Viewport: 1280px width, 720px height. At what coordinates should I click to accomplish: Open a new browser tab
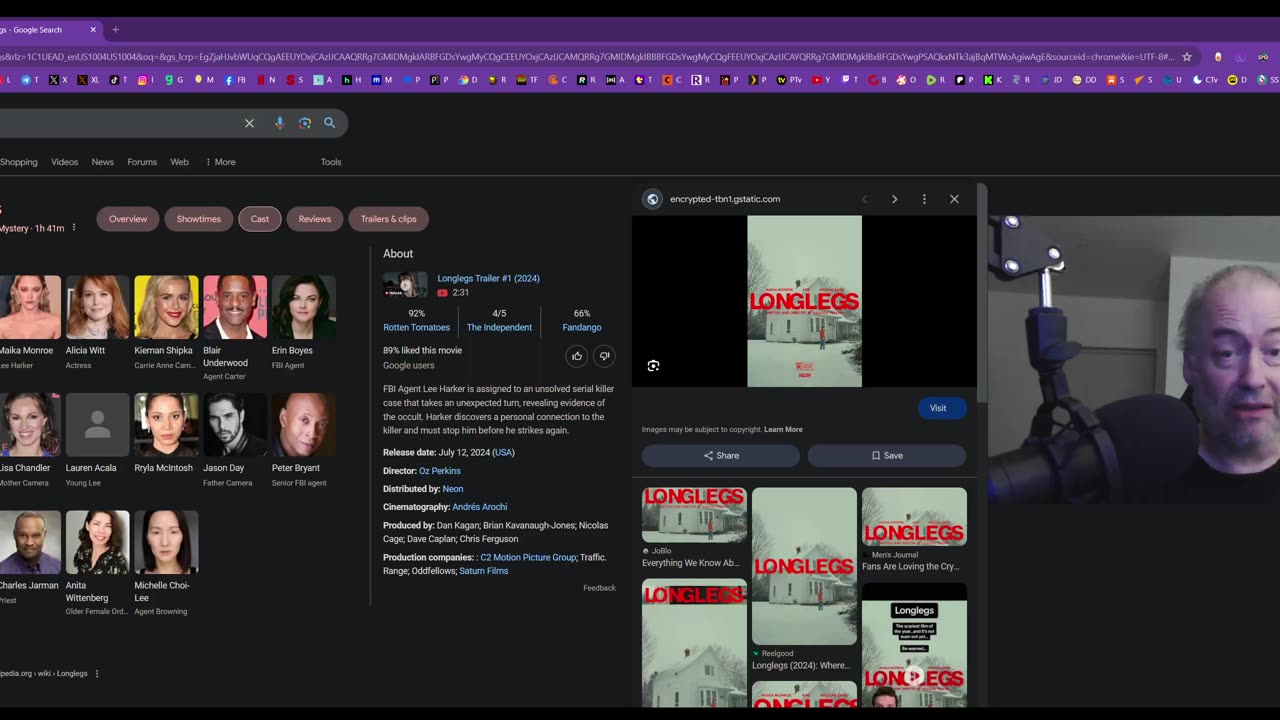pos(115,30)
